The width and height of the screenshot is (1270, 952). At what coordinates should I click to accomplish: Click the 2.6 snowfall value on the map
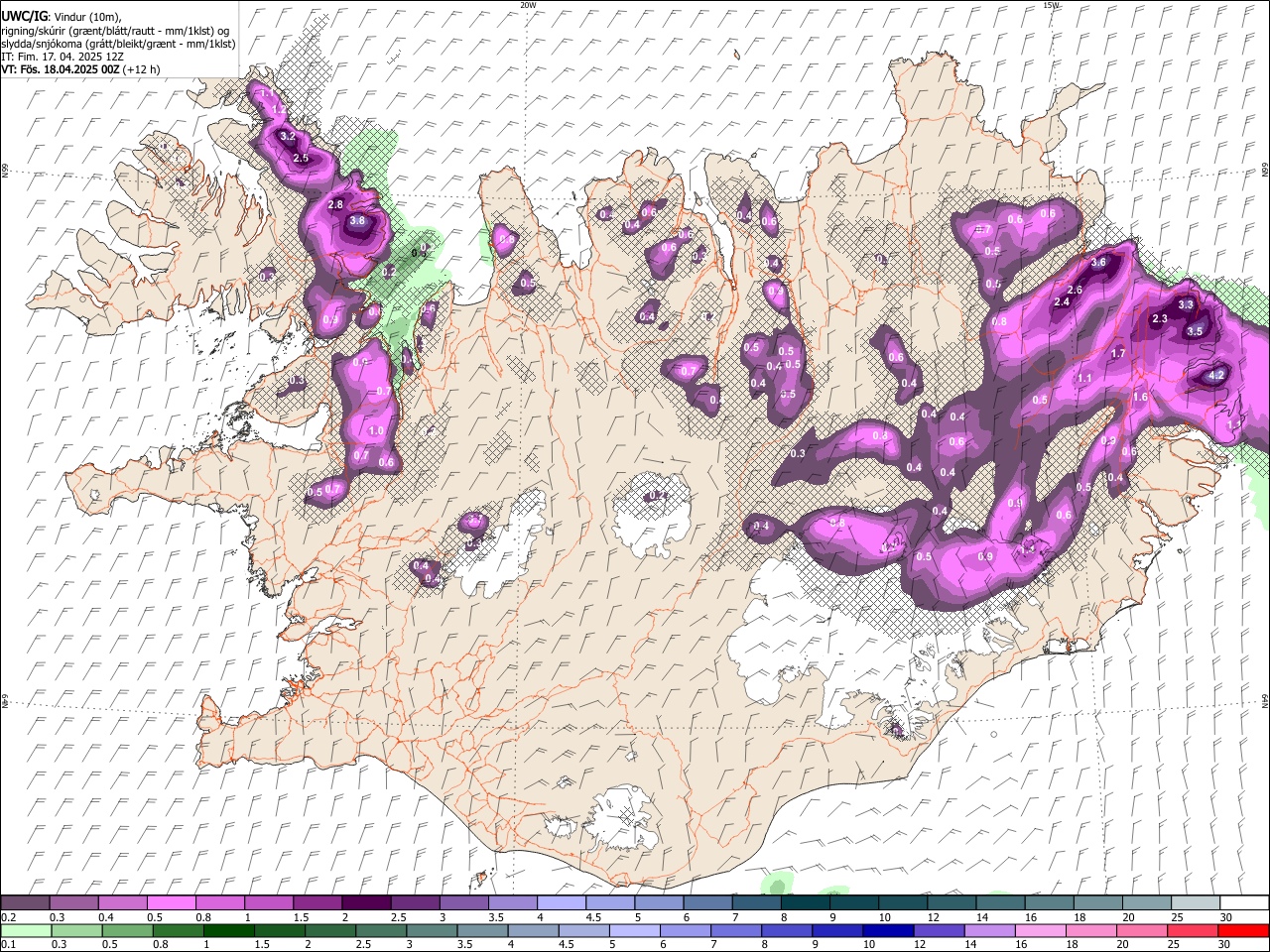pos(1074,290)
